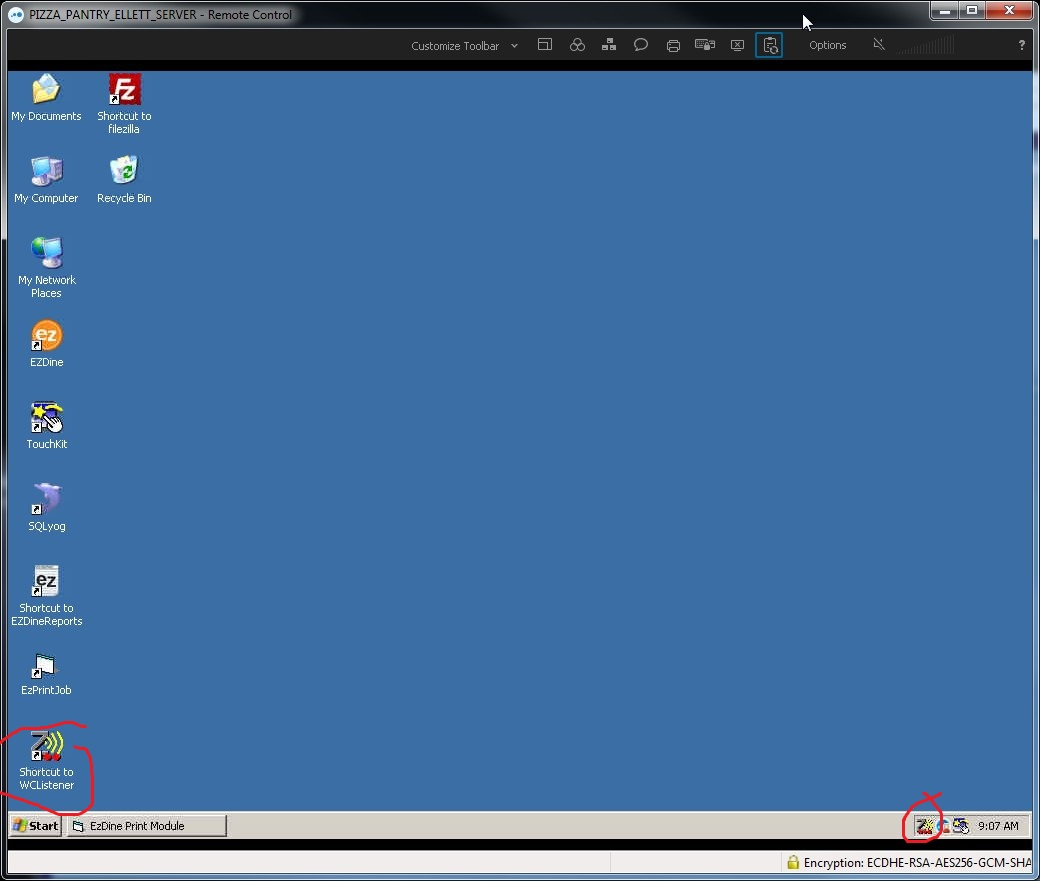
Task: Click the three overlapping circles toolbar icon
Action: 577,45
